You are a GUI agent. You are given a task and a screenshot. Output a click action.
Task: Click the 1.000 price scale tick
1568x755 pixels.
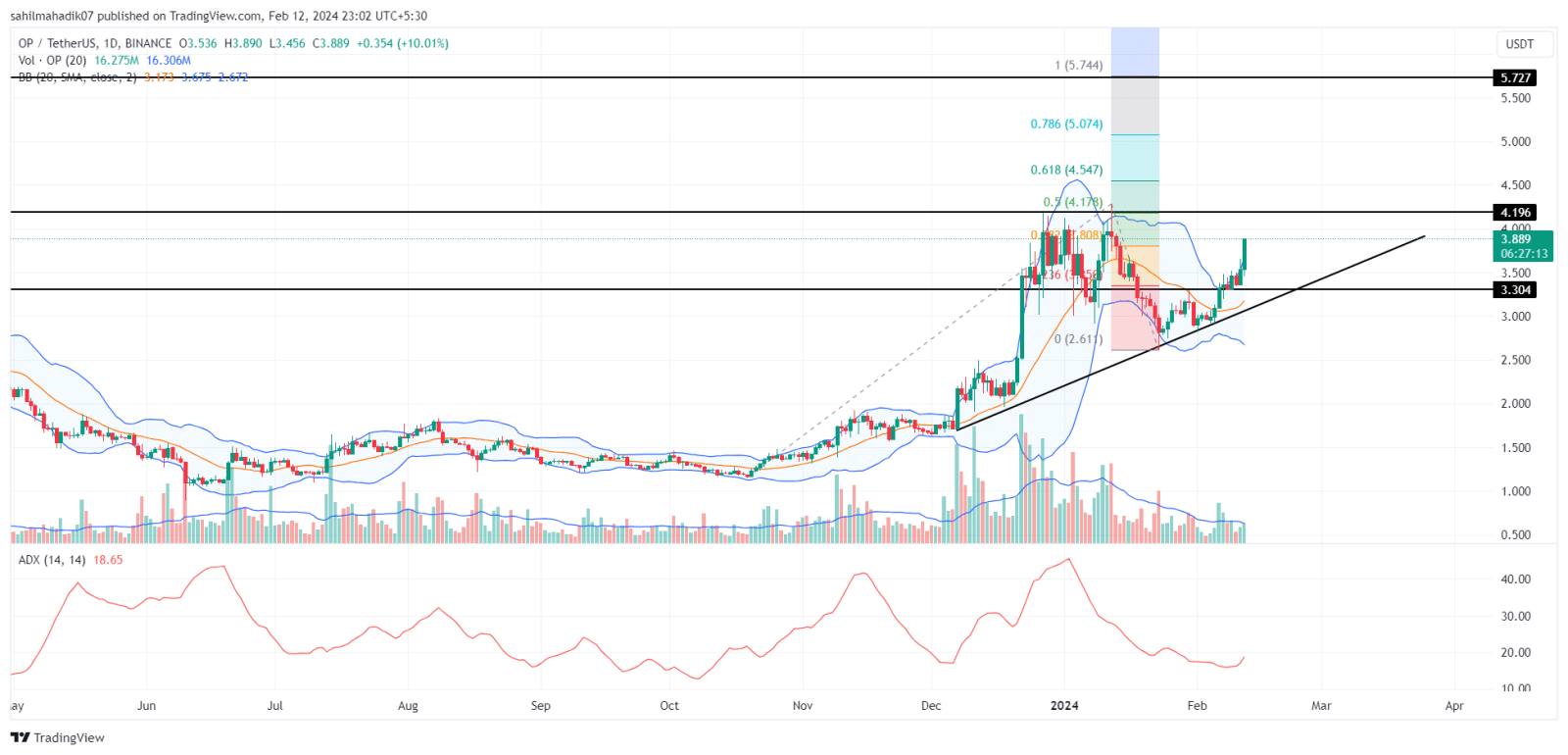(x=1516, y=492)
